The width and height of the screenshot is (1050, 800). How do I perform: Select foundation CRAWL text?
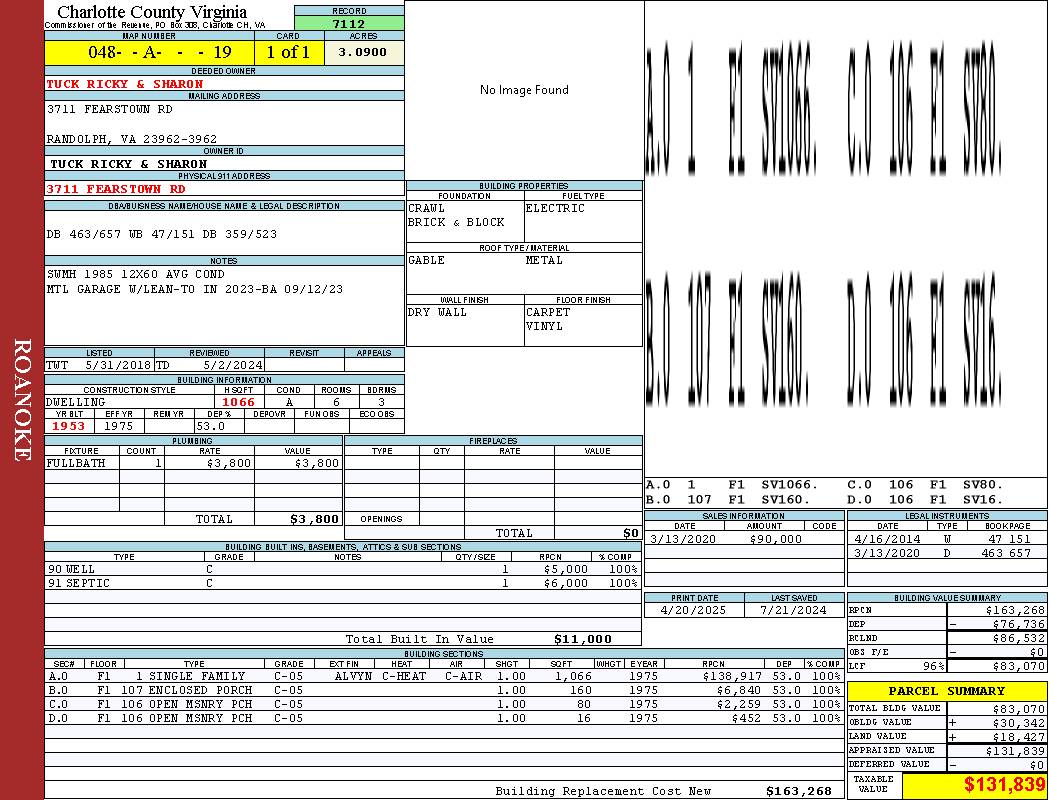tap(427, 208)
